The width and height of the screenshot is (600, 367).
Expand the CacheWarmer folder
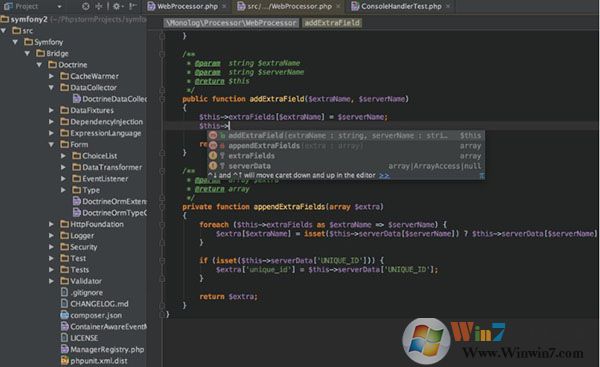point(51,77)
